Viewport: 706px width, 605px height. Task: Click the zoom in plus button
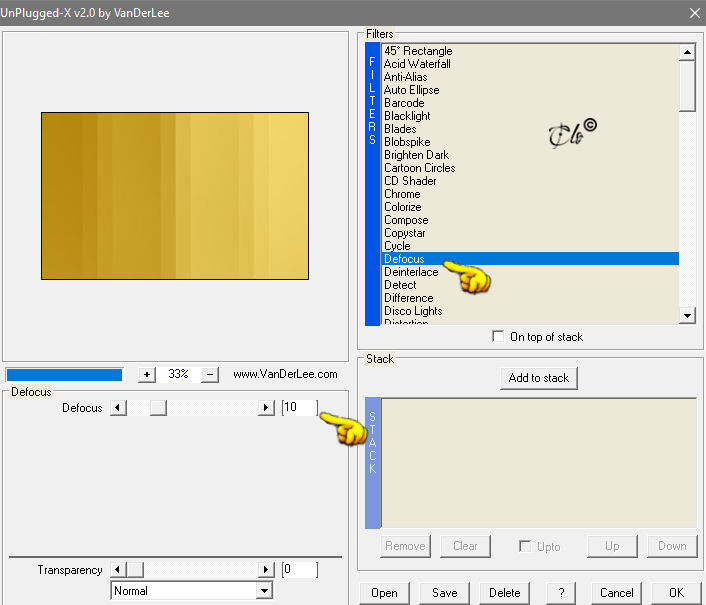pos(147,374)
